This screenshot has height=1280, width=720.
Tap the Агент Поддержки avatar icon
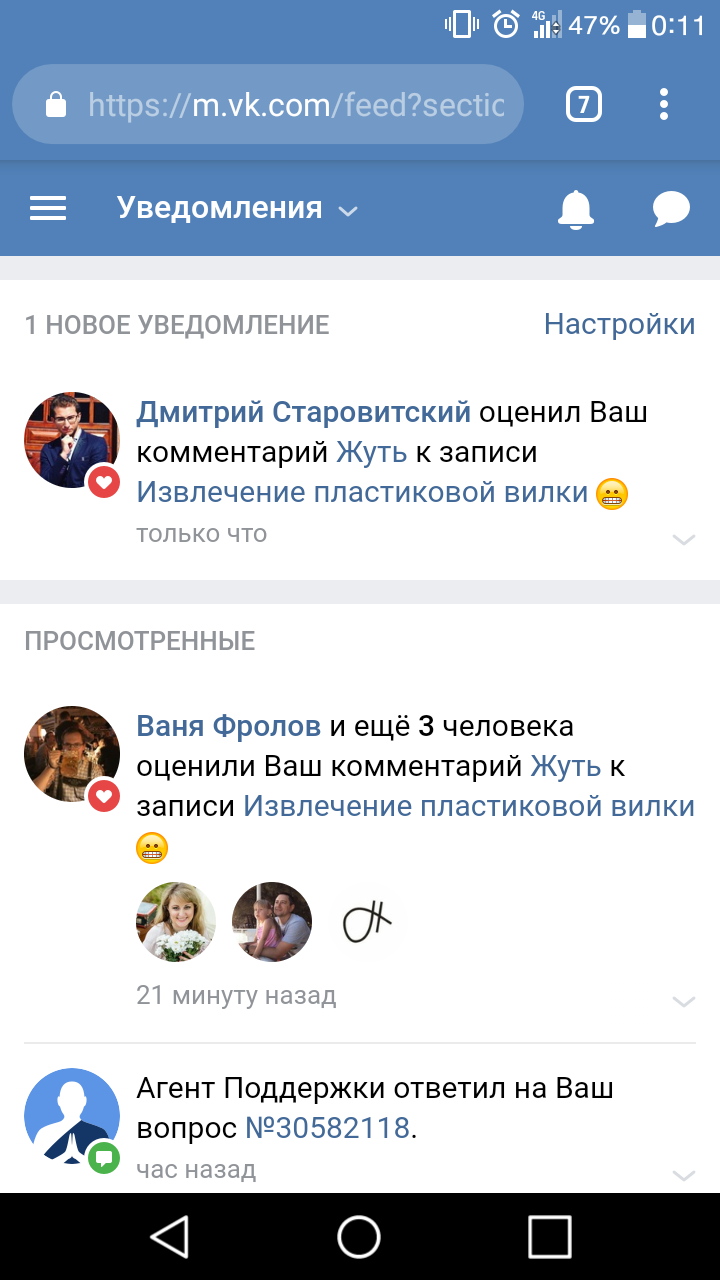(71, 1115)
